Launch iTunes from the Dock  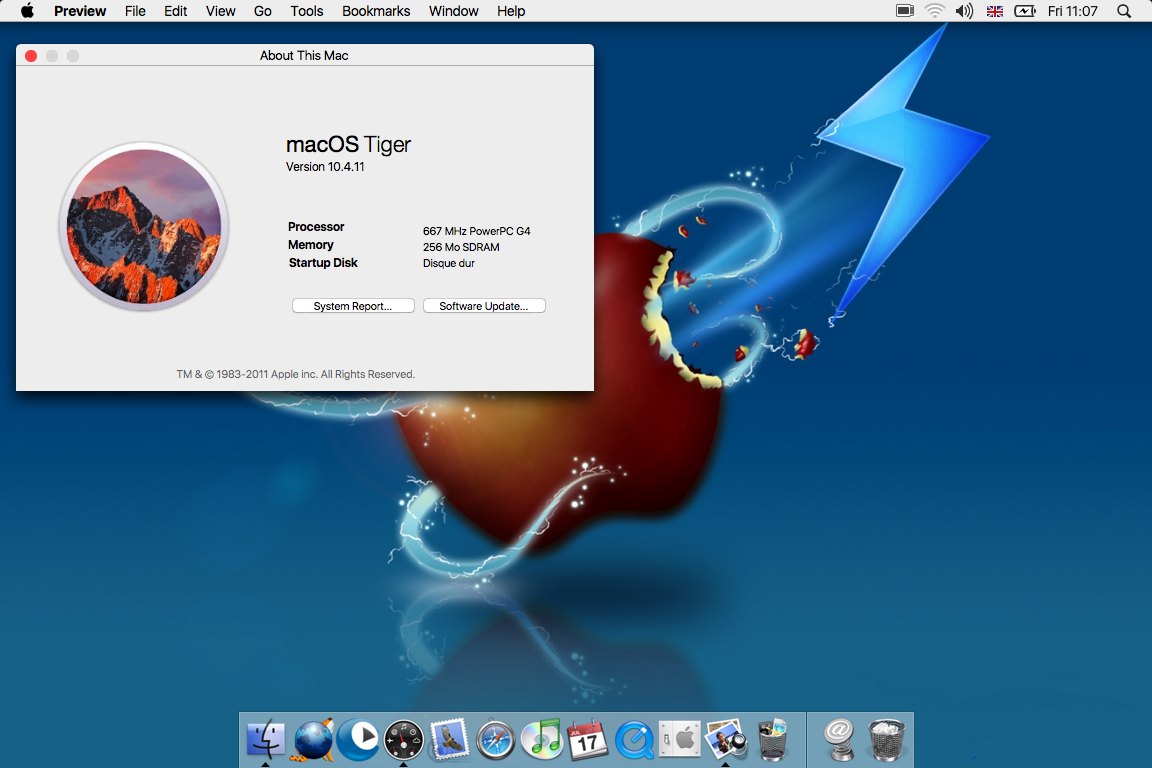(541, 739)
